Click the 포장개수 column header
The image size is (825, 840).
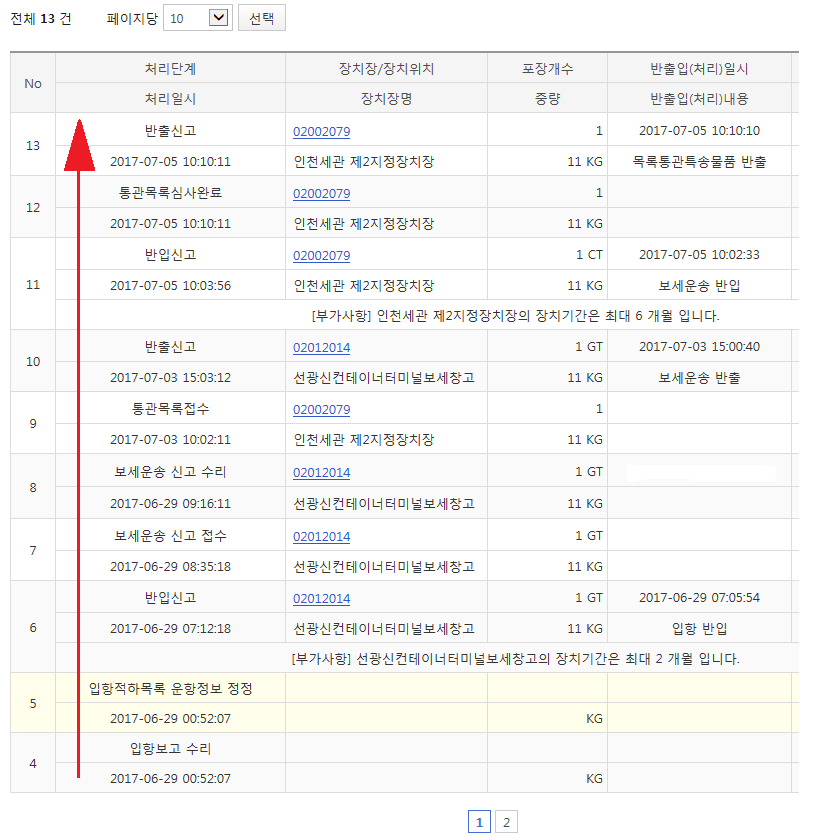pyautogui.click(x=545, y=67)
